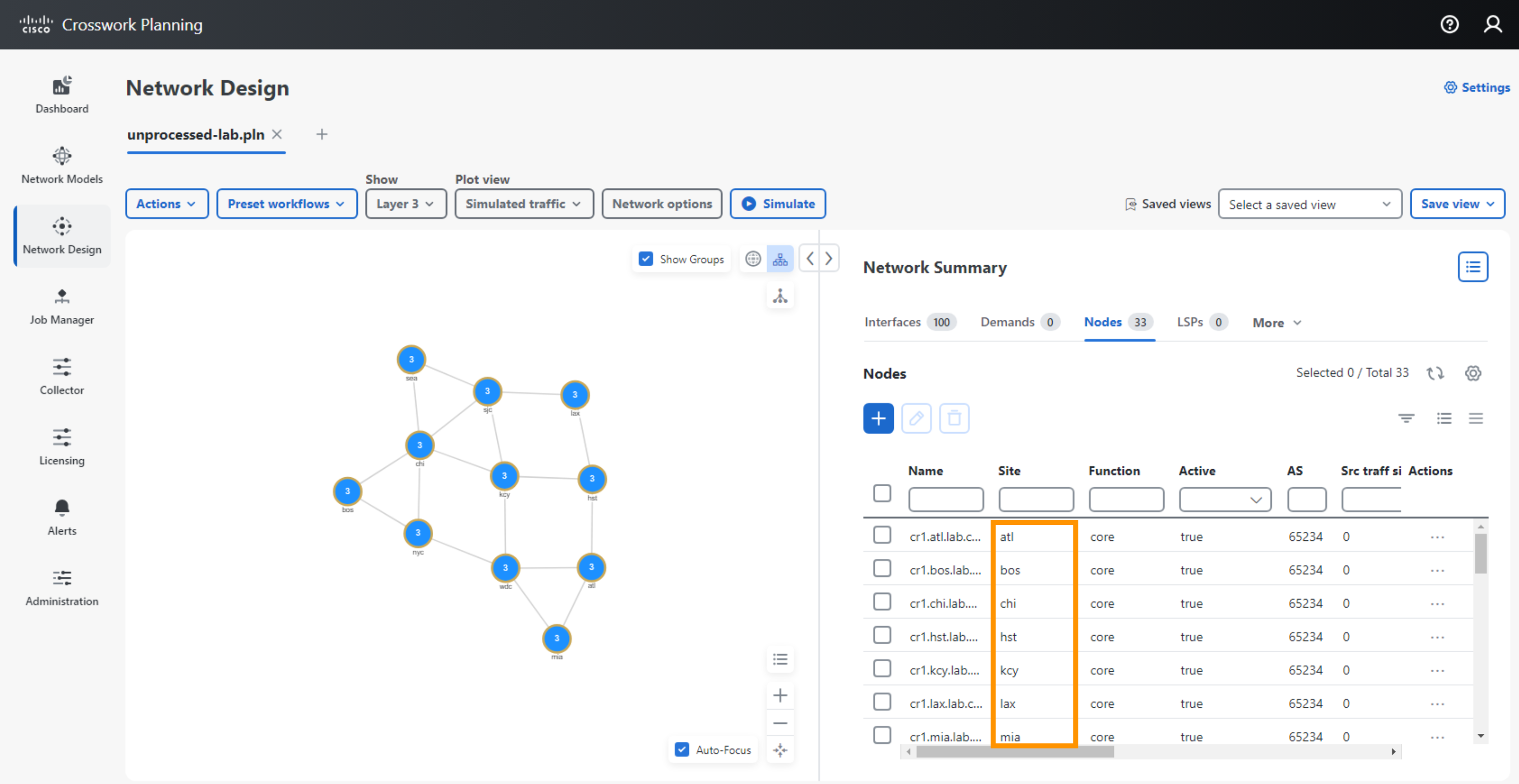Image resolution: width=1519 pixels, height=784 pixels.
Task: Open the Simulated traffic plot view dropdown
Action: (x=524, y=204)
